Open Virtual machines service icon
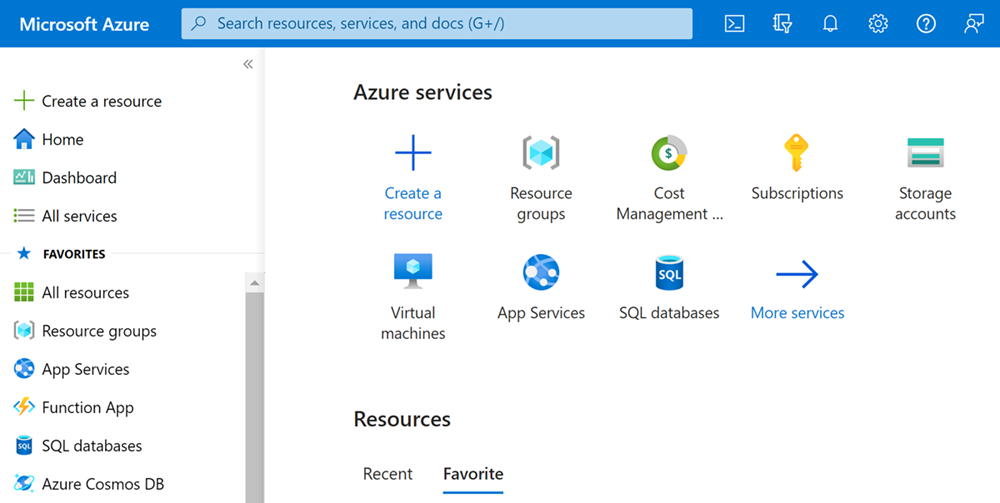 pyautogui.click(x=413, y=272)
